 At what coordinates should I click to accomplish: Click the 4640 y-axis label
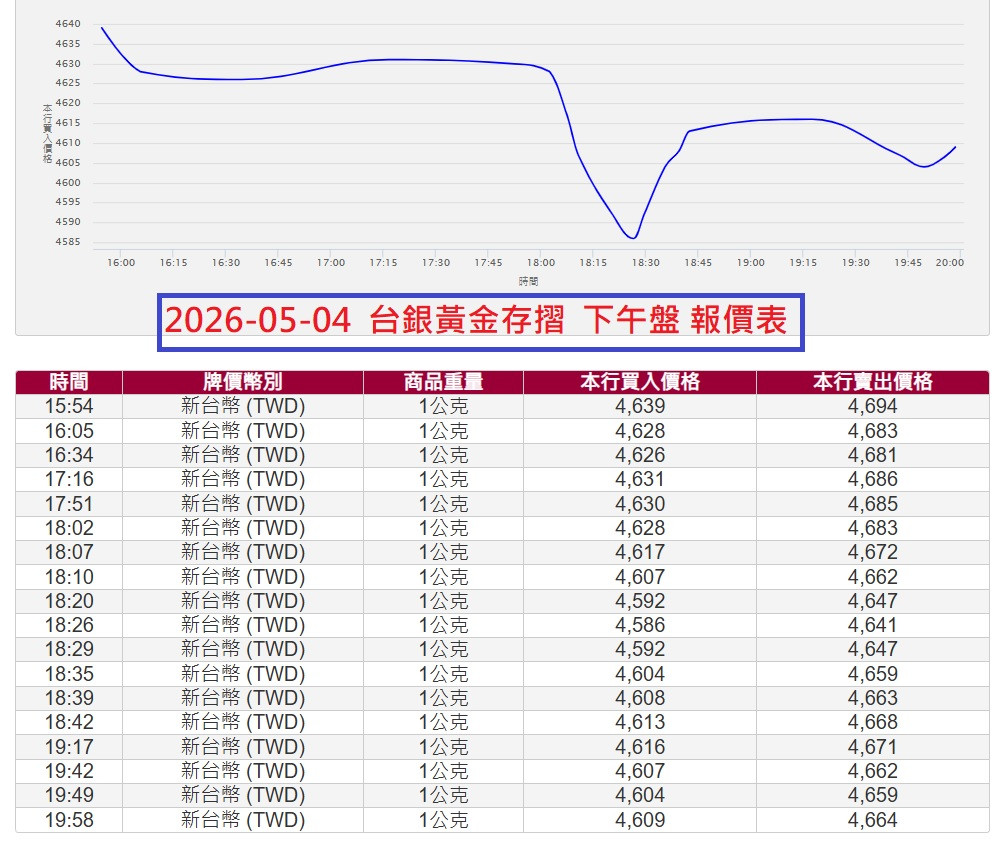tap(68, 24)
